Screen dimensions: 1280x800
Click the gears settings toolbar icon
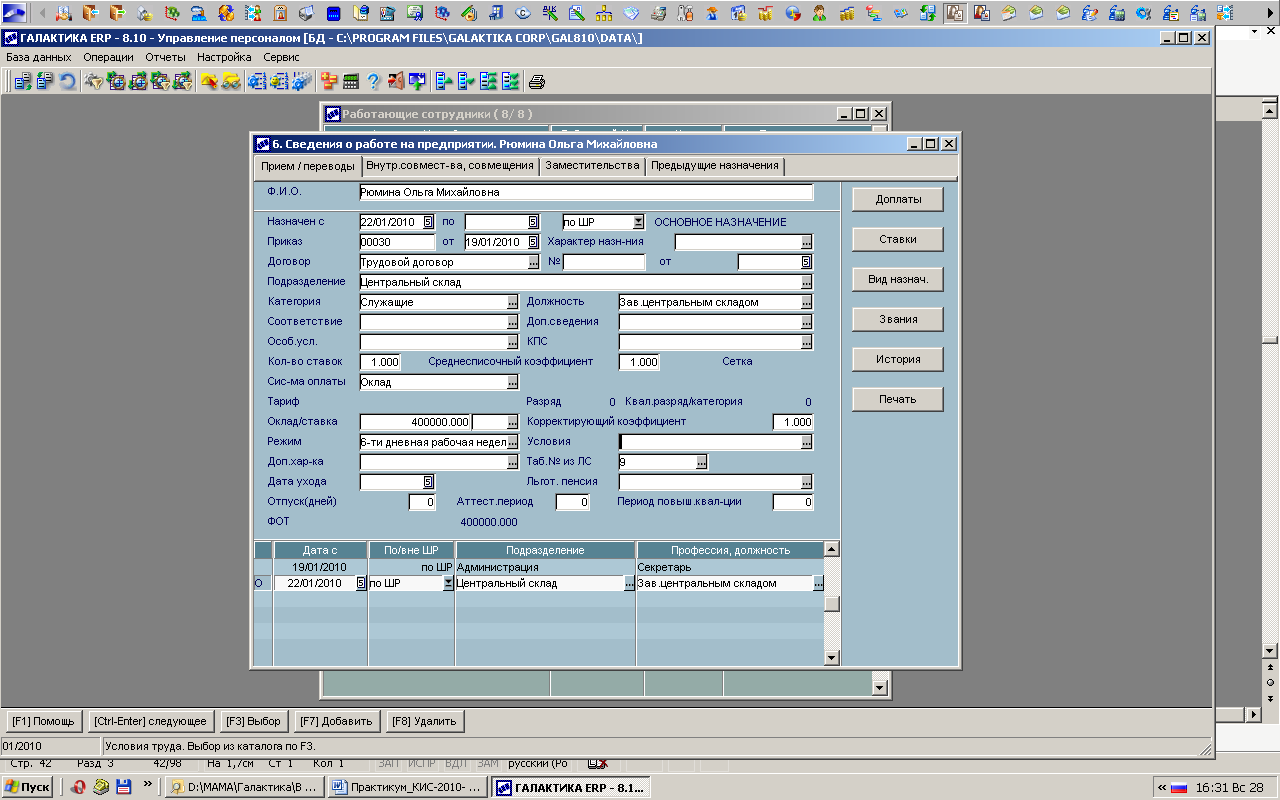302,82
